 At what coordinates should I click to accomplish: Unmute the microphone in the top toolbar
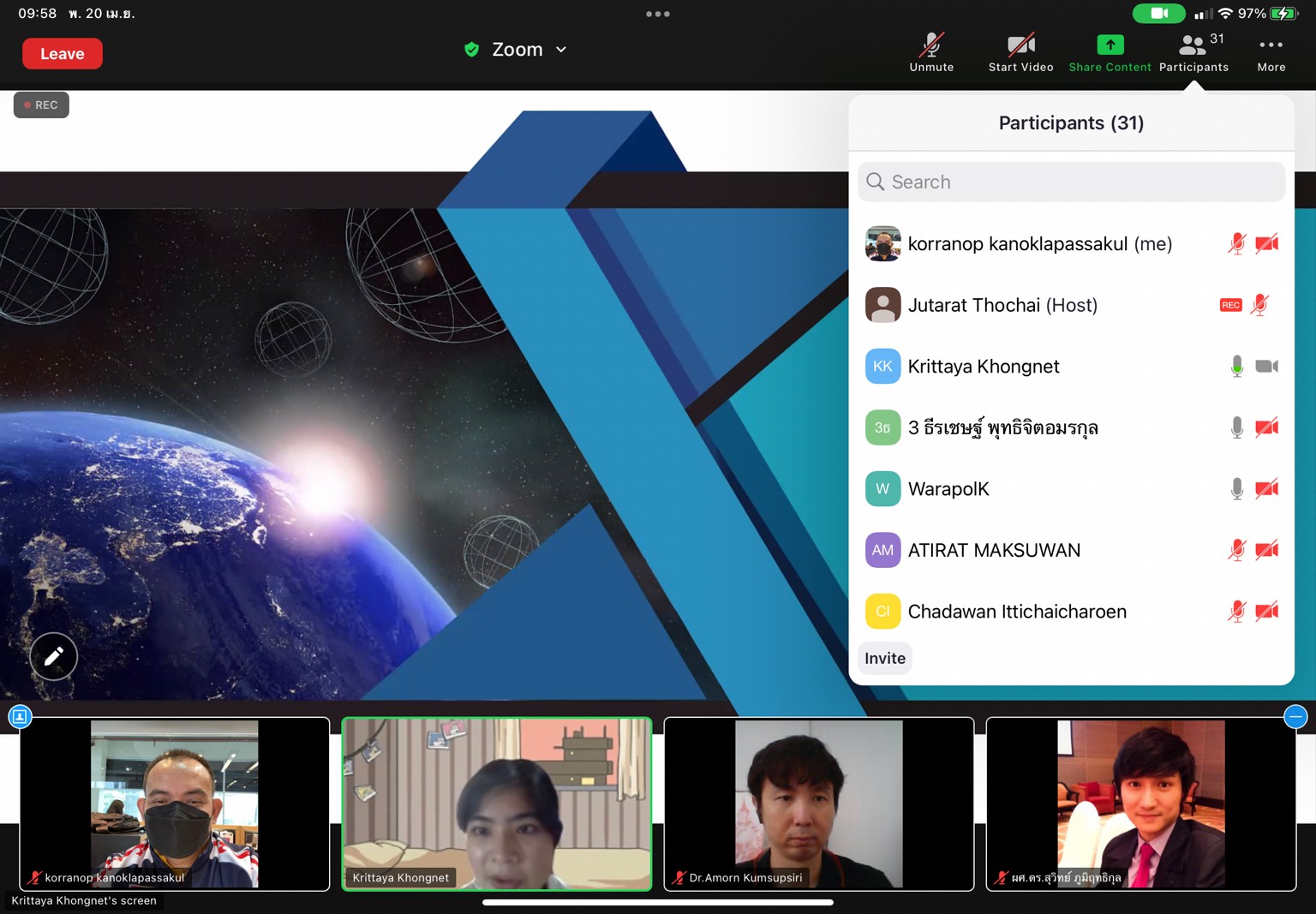click(x=931, y=52)
